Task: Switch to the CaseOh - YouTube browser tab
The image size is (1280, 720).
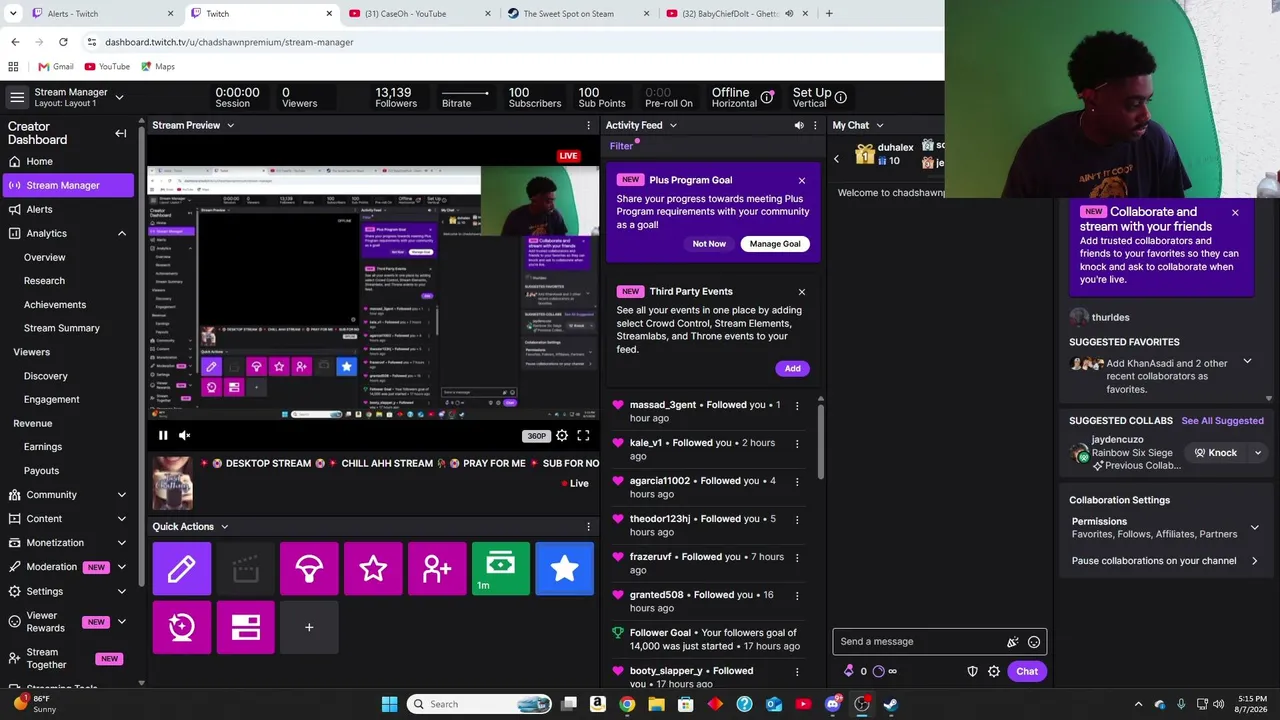Action: pyautogui.click(x=420, y=14)
